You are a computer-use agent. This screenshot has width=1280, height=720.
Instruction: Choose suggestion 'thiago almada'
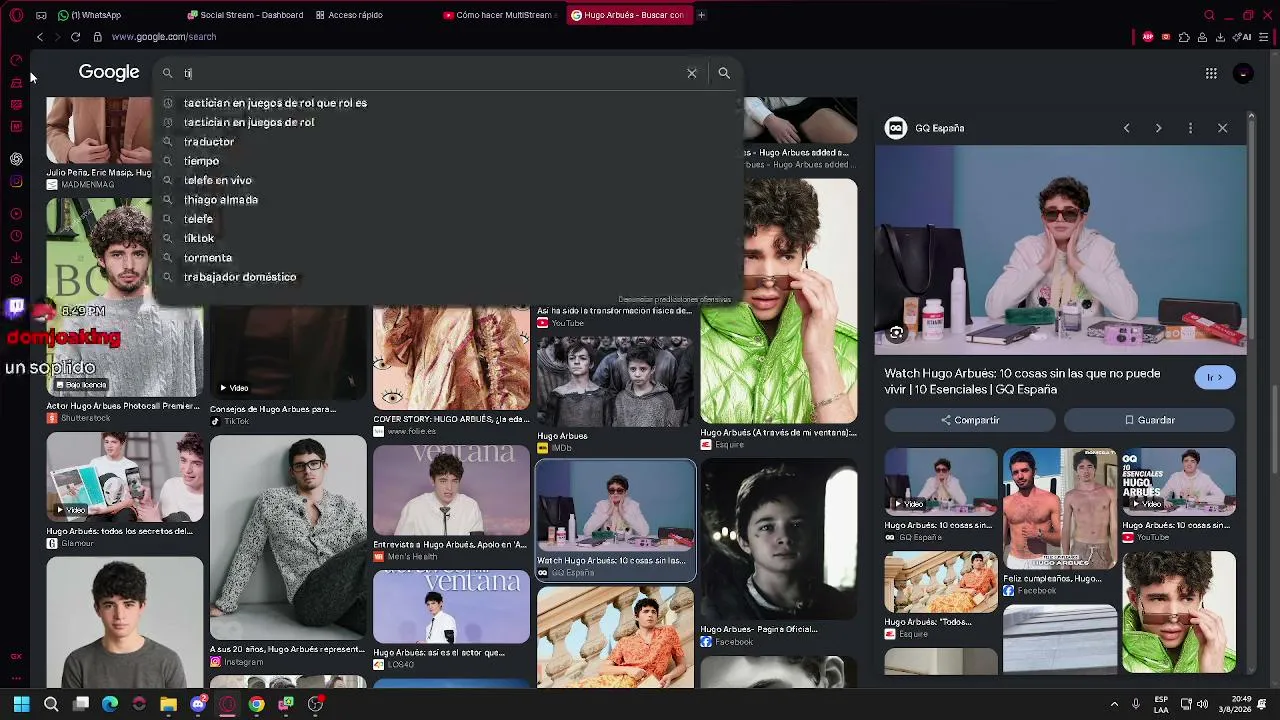tap(221, 200)
